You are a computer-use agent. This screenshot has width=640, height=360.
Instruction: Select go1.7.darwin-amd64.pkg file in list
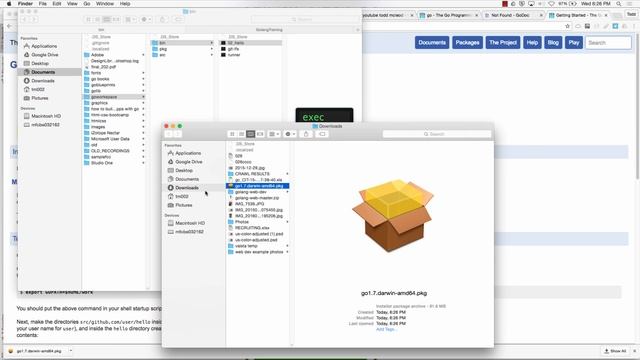point(258,186)
